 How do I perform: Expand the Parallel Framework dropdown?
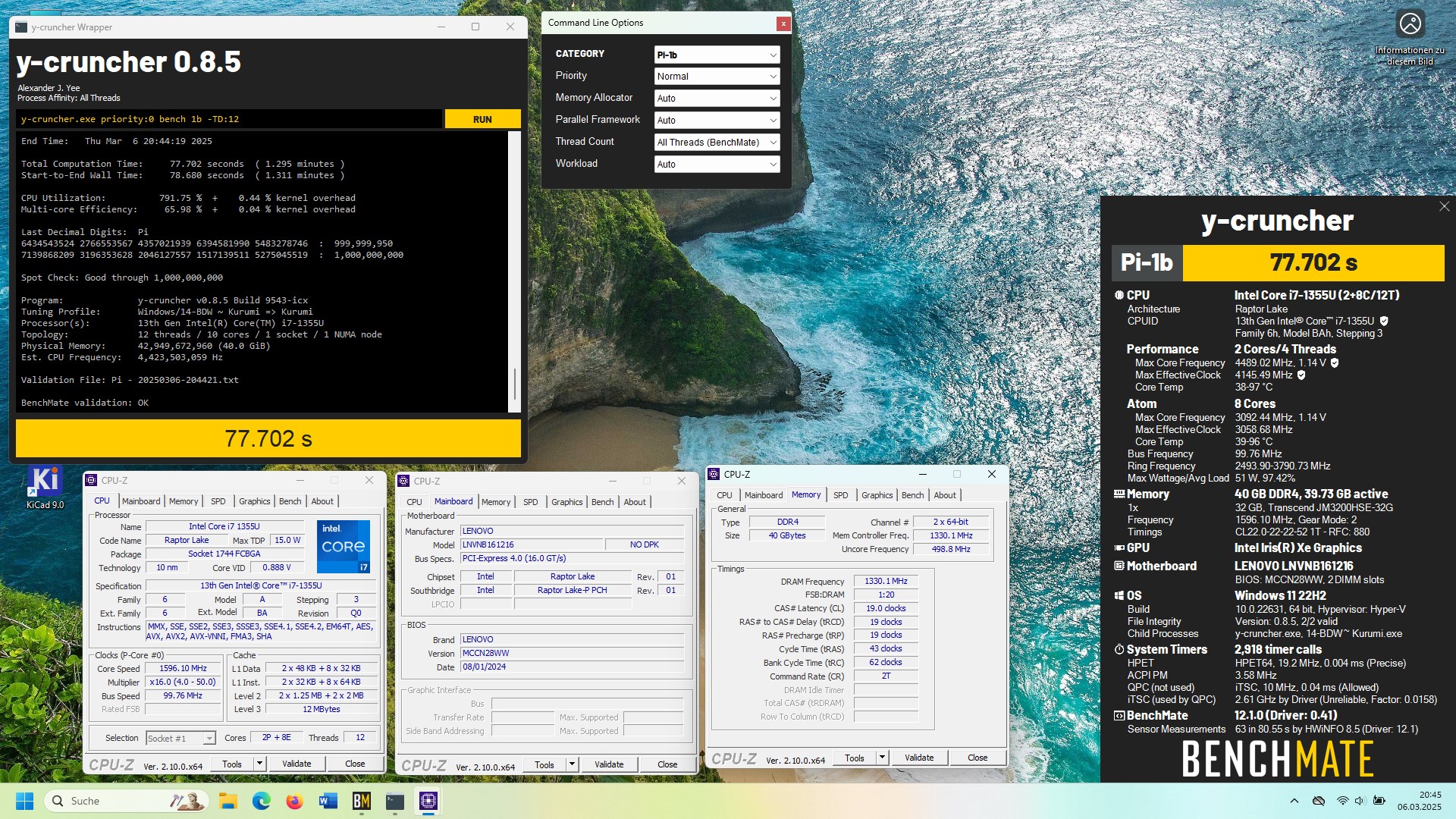[x=717, y=121]
